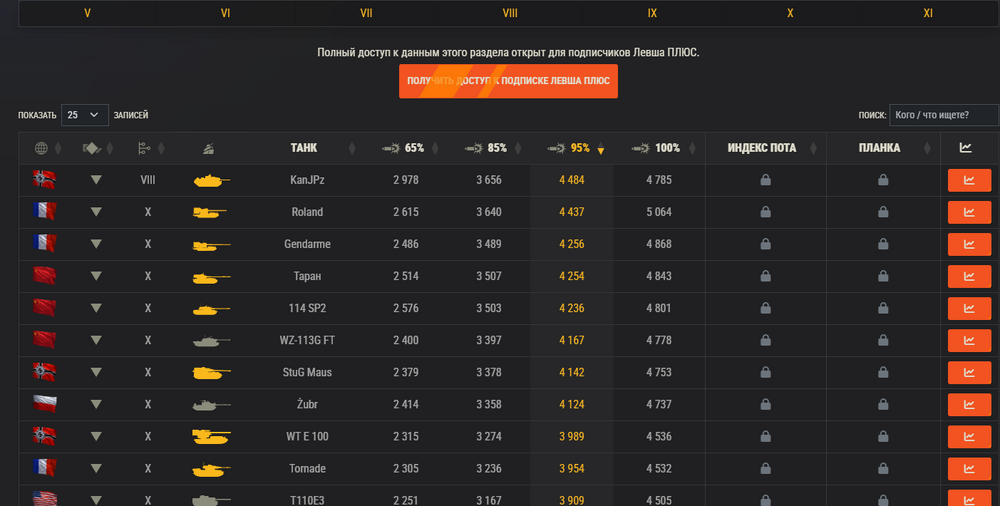Expand the 114 SP2 row triangle
Screen dimensions: 1000x506
tap(96, 308)
